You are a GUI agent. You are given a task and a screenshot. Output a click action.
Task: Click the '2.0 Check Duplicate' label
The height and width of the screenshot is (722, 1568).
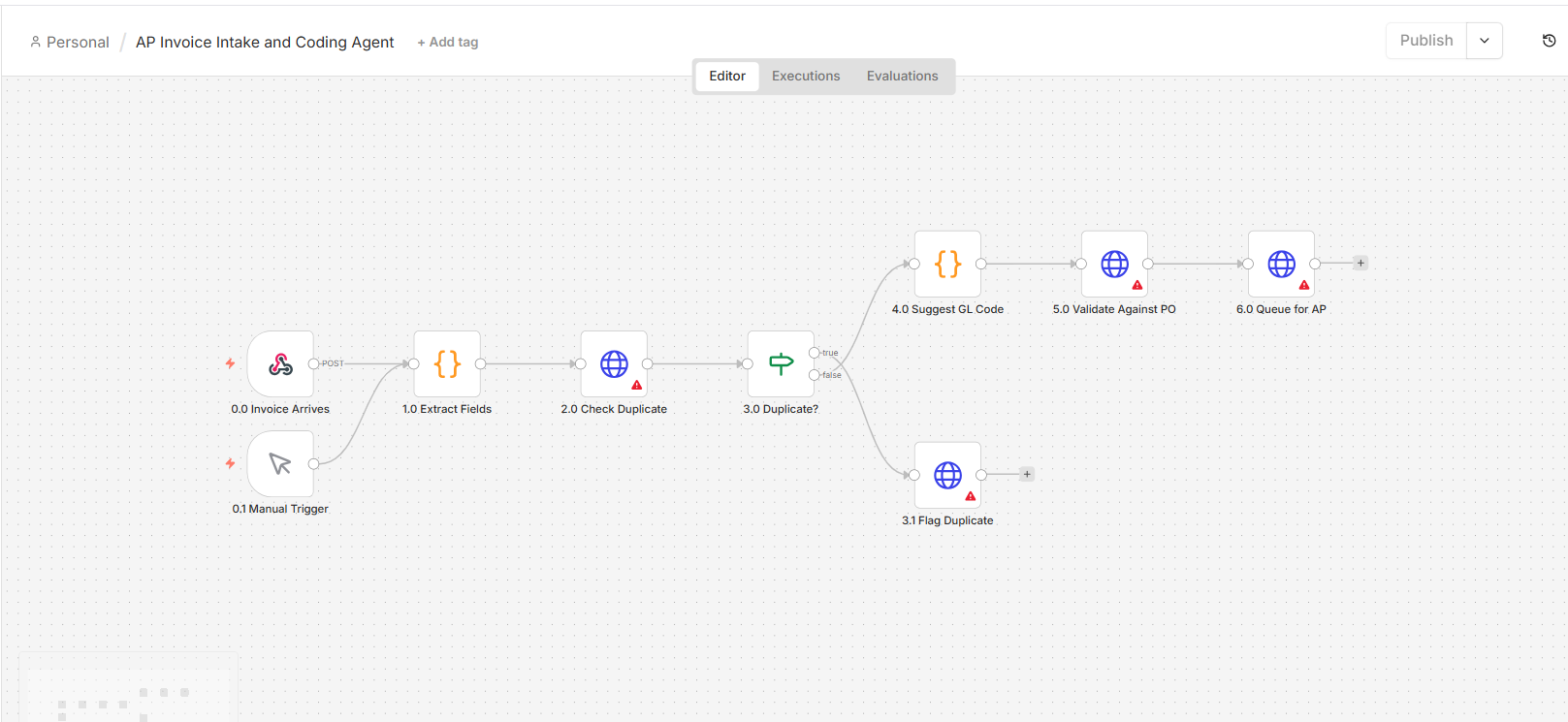pos(614,409)
